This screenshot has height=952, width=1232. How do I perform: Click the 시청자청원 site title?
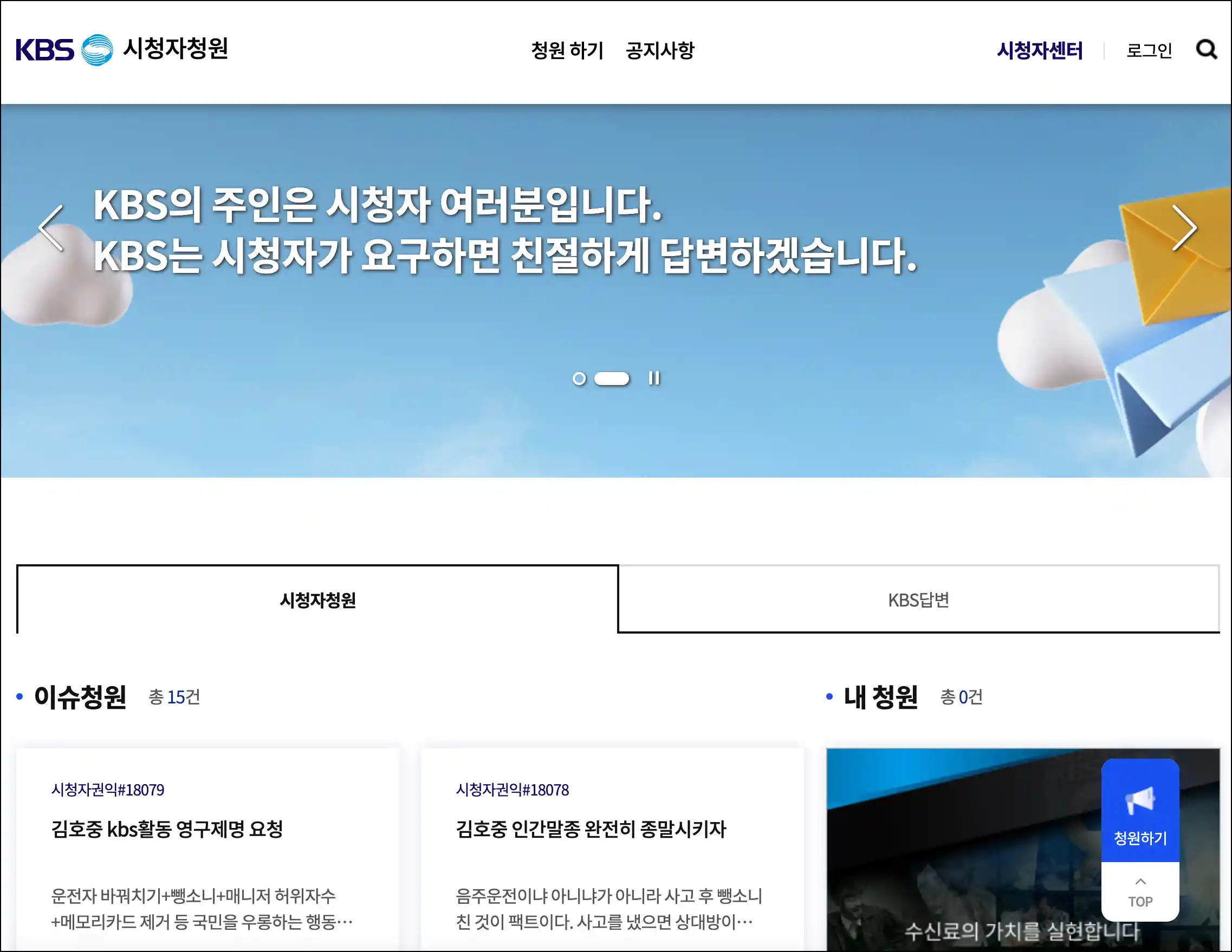pyautogui.click(x=176, y=49)
